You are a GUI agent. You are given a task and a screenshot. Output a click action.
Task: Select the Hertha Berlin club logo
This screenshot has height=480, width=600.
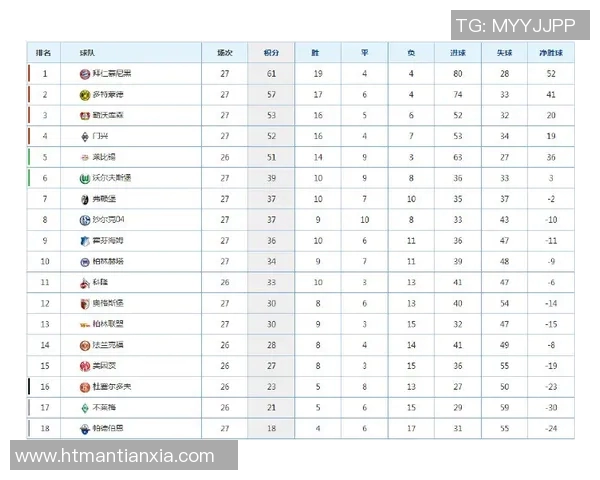pos(85,261)
